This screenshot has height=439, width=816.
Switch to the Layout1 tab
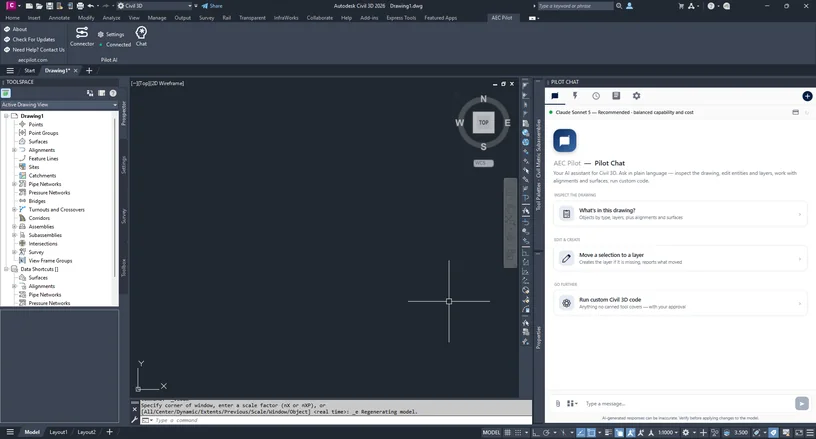(x=58, y=432)
